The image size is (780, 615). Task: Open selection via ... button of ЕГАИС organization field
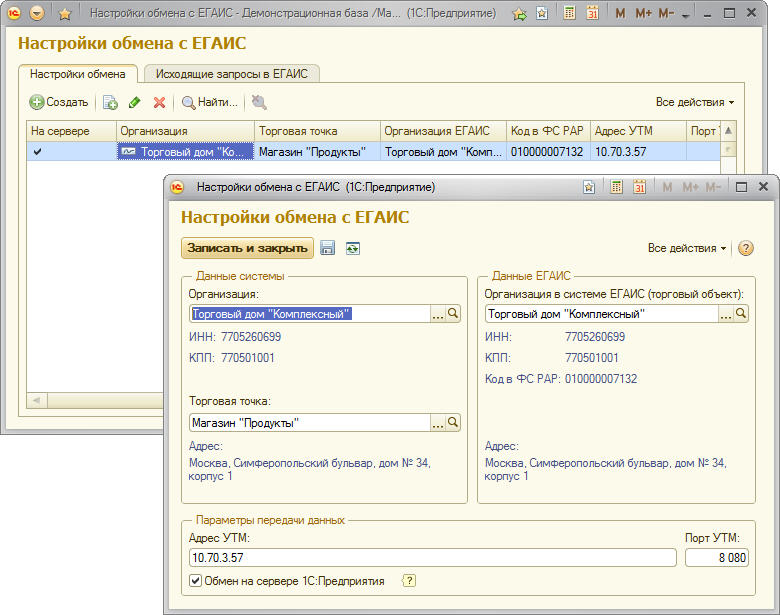coord(726,313)
